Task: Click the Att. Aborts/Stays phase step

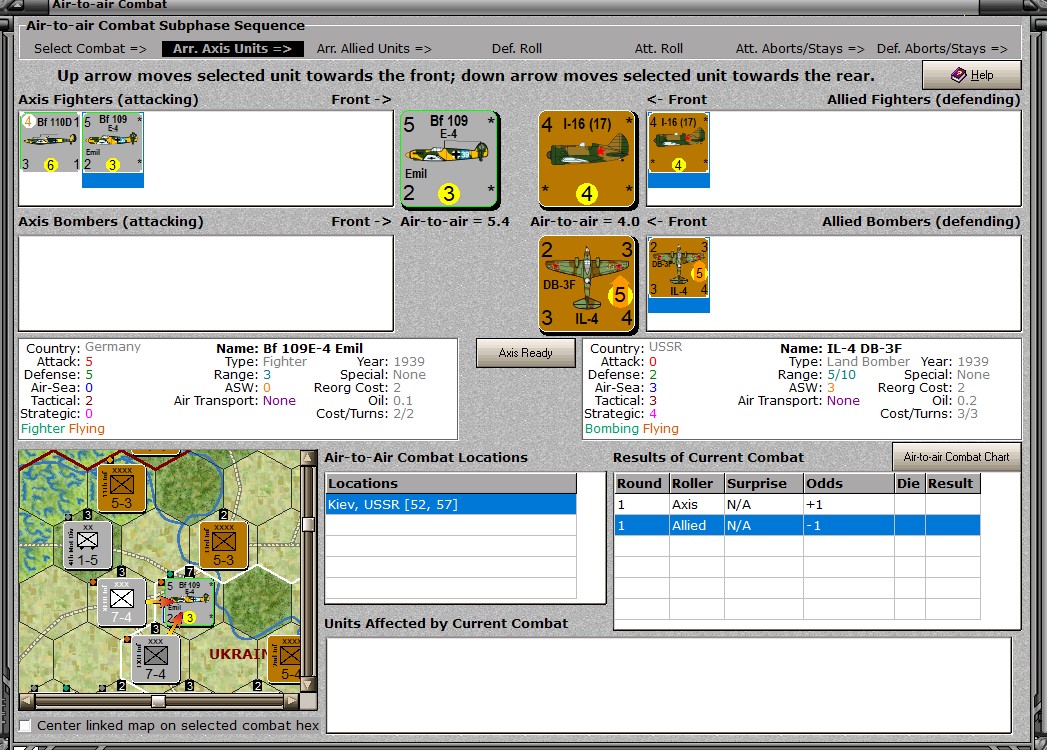Action: point(800,49)
